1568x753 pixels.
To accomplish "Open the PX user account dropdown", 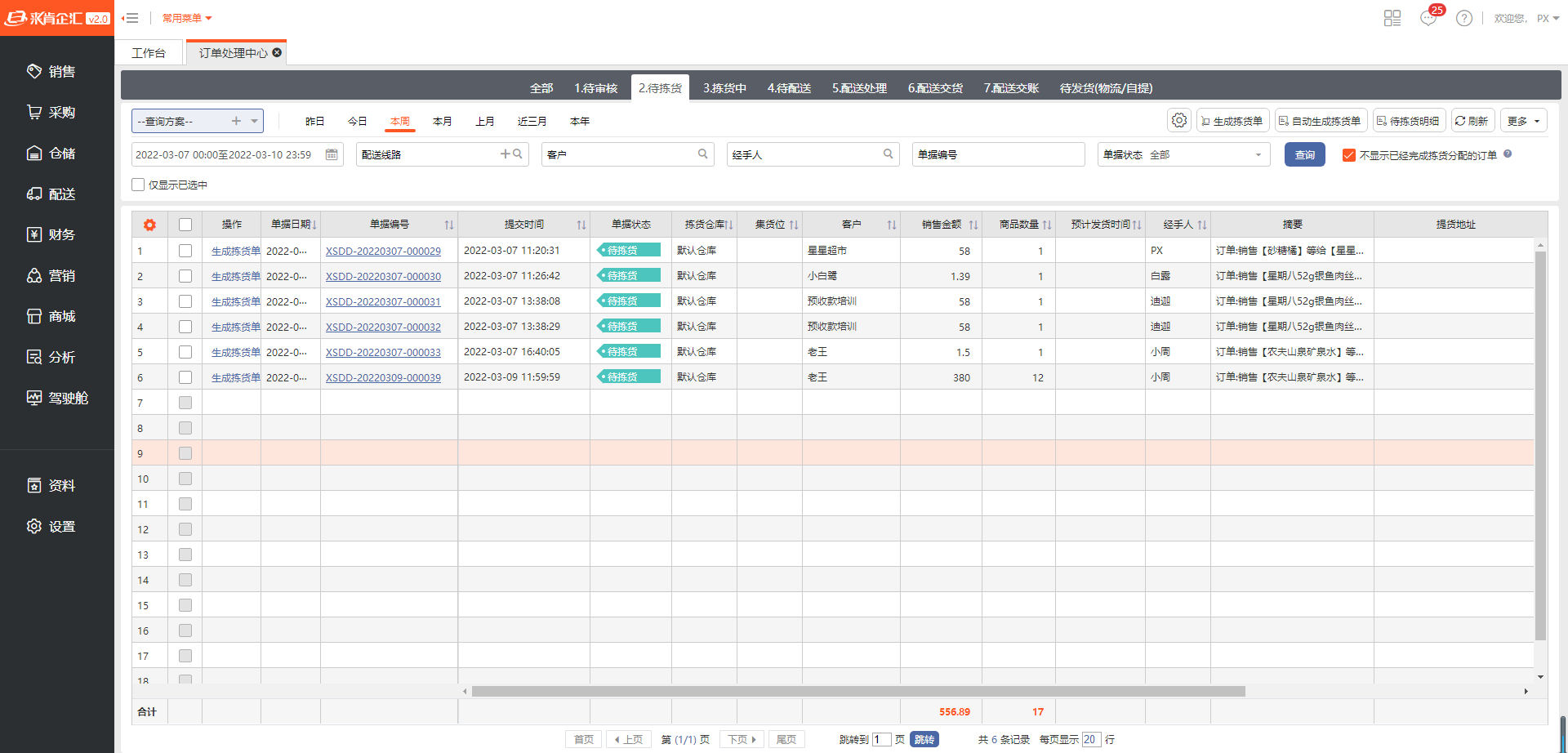I will tap(1548, 18).
